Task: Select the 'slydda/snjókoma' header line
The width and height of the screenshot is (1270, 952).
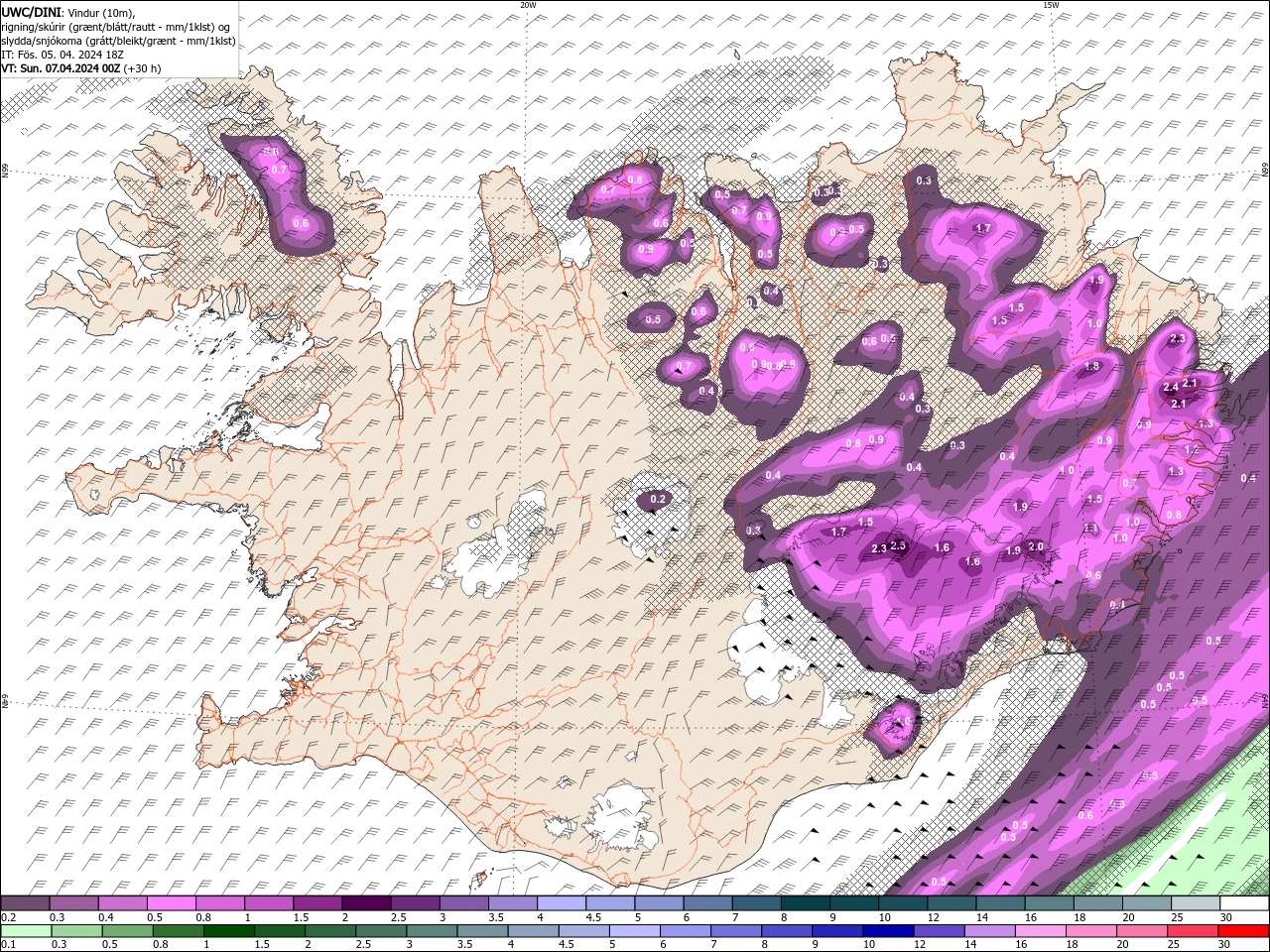Action: [118, 41]
